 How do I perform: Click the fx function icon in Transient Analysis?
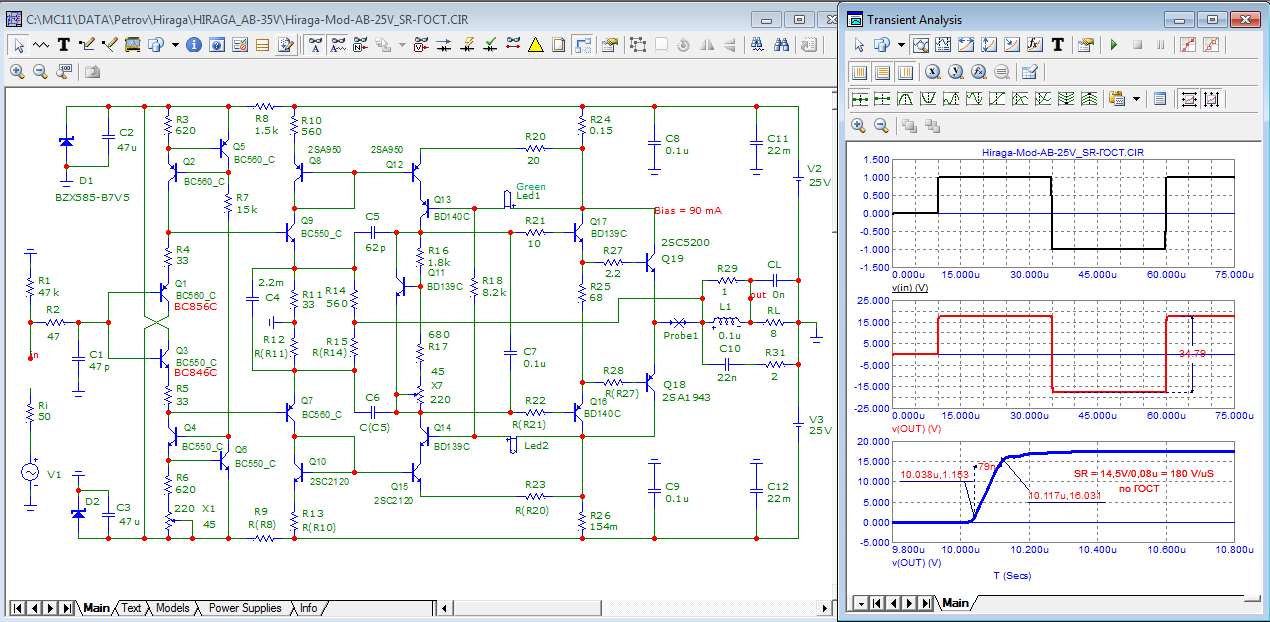[1035, 45]
